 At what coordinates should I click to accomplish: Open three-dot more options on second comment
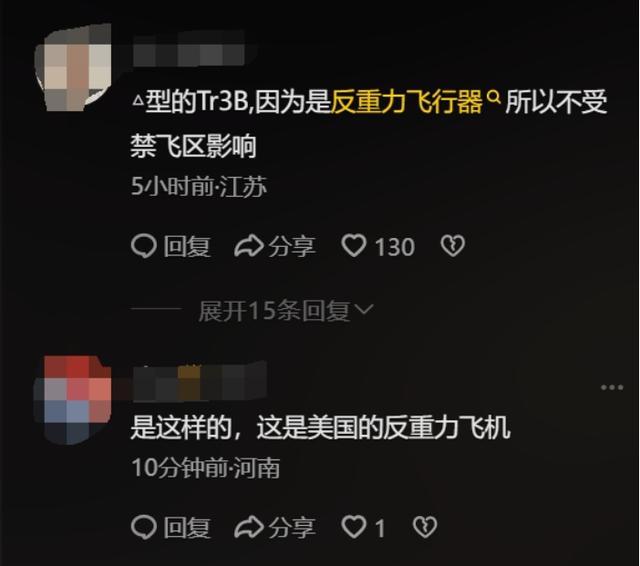click(612, 387)
